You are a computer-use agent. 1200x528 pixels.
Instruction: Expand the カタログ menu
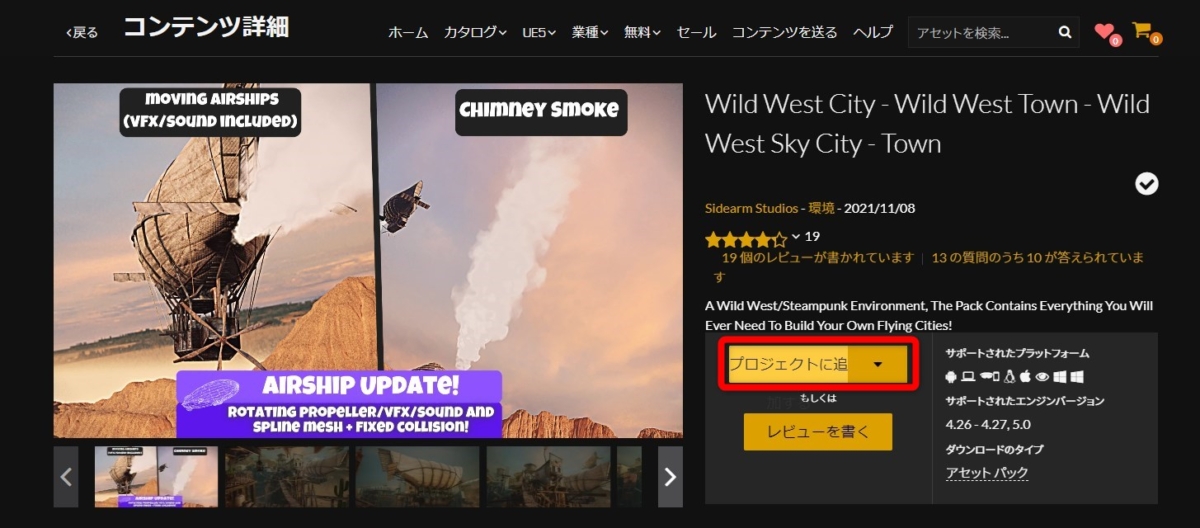click(x=475, y=32)
